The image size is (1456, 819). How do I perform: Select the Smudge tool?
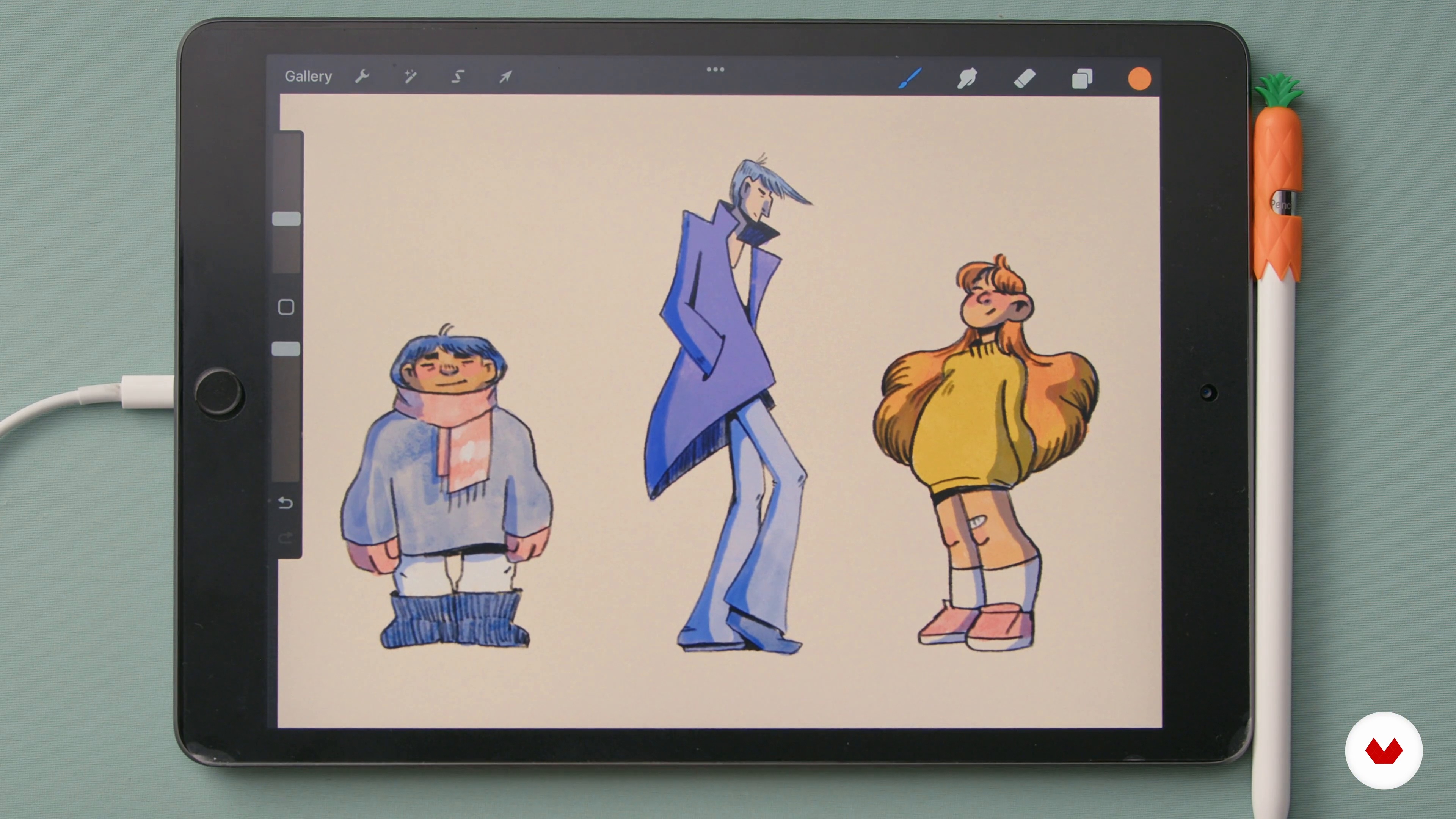click(967, 78)
